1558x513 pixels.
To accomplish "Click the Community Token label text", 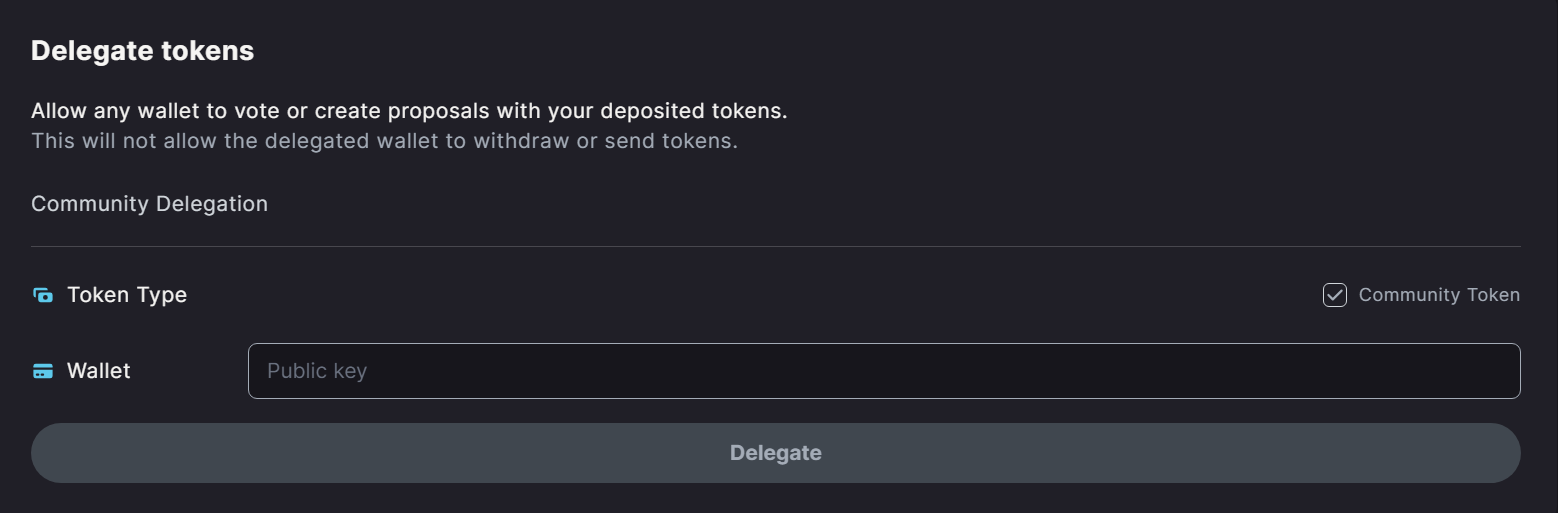I will point(1439,295).
